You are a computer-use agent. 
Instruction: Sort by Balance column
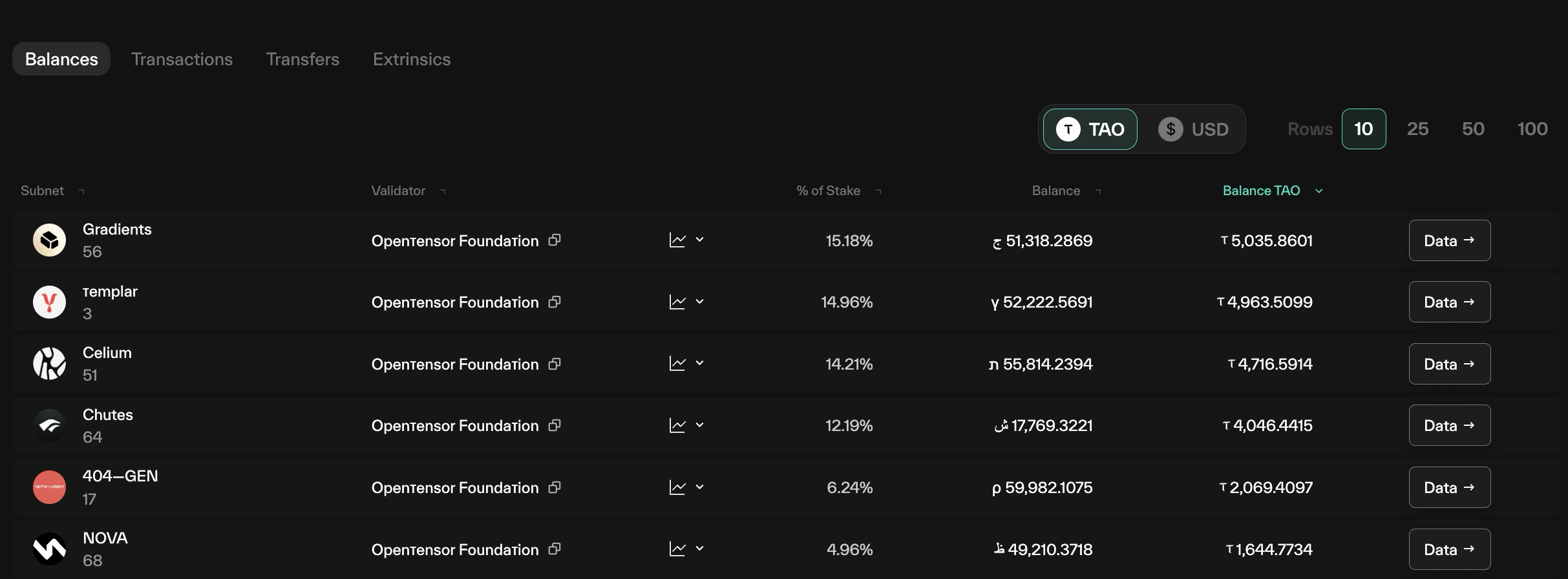(1066, 191)
